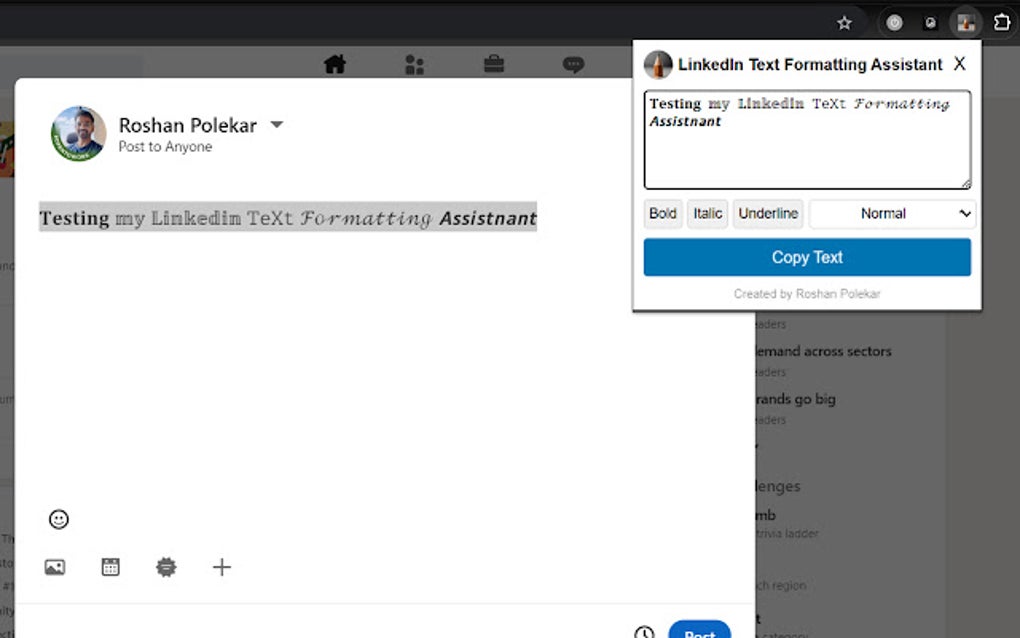The height and width of the screenshot is (638, 1020).
Task: Show more options with plus icon
Action: coord(222,567)
